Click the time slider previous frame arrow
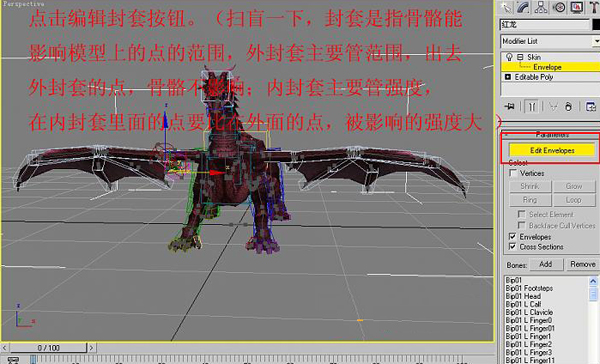The image size is (600, 364). pos(4,348)
